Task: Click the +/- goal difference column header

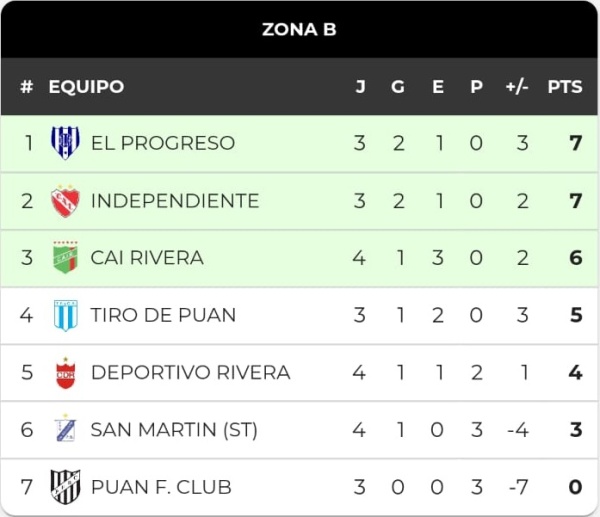Action: [517, 87]
